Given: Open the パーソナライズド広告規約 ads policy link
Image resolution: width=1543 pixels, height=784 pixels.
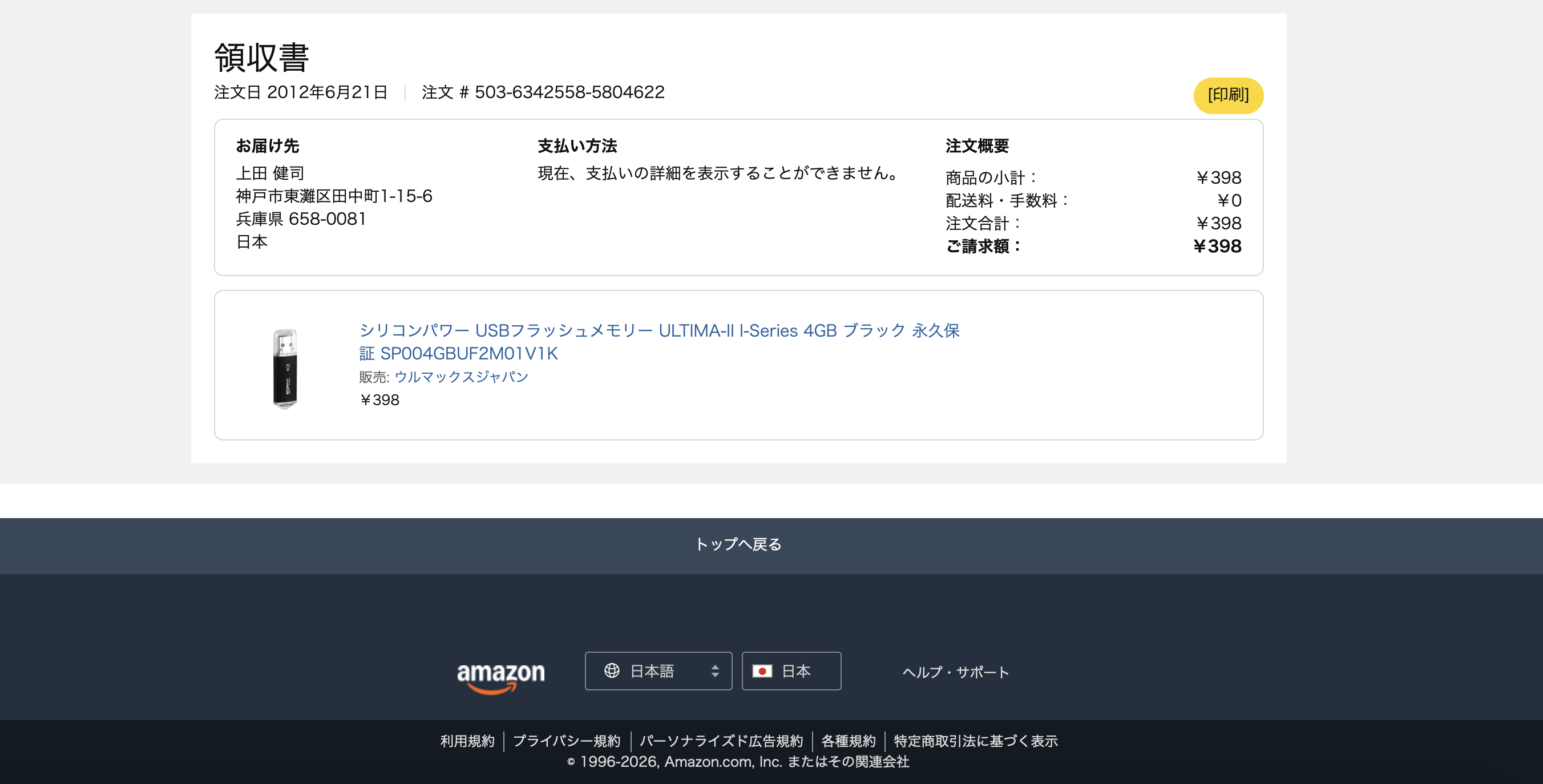Looking at the screenshot, I should coord(721,741).
